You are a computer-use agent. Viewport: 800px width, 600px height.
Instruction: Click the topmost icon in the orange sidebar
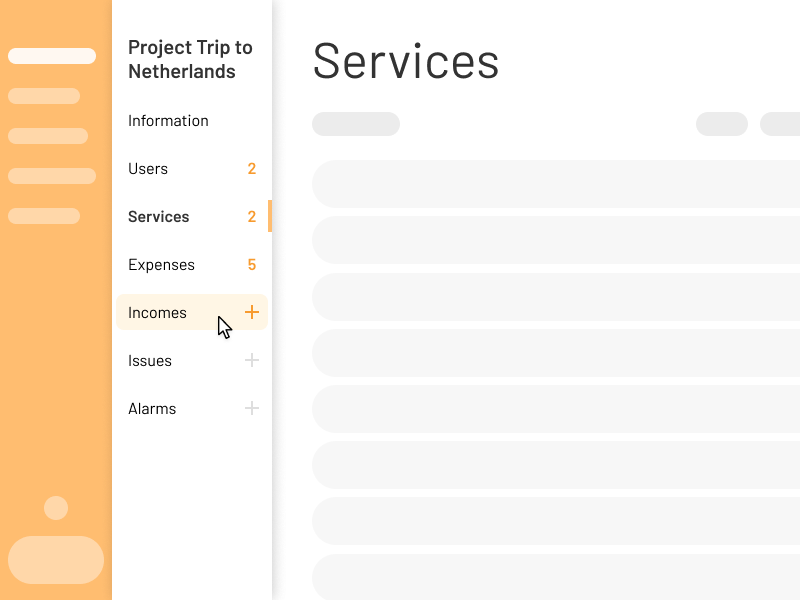(52, 56)
